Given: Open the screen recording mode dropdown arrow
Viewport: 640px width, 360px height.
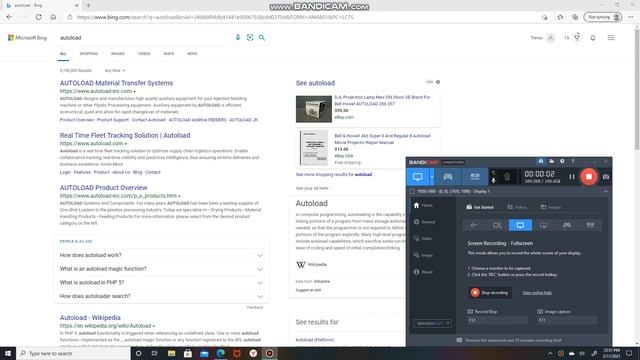Looking at the screenshot, I should [x=432, y=177].
